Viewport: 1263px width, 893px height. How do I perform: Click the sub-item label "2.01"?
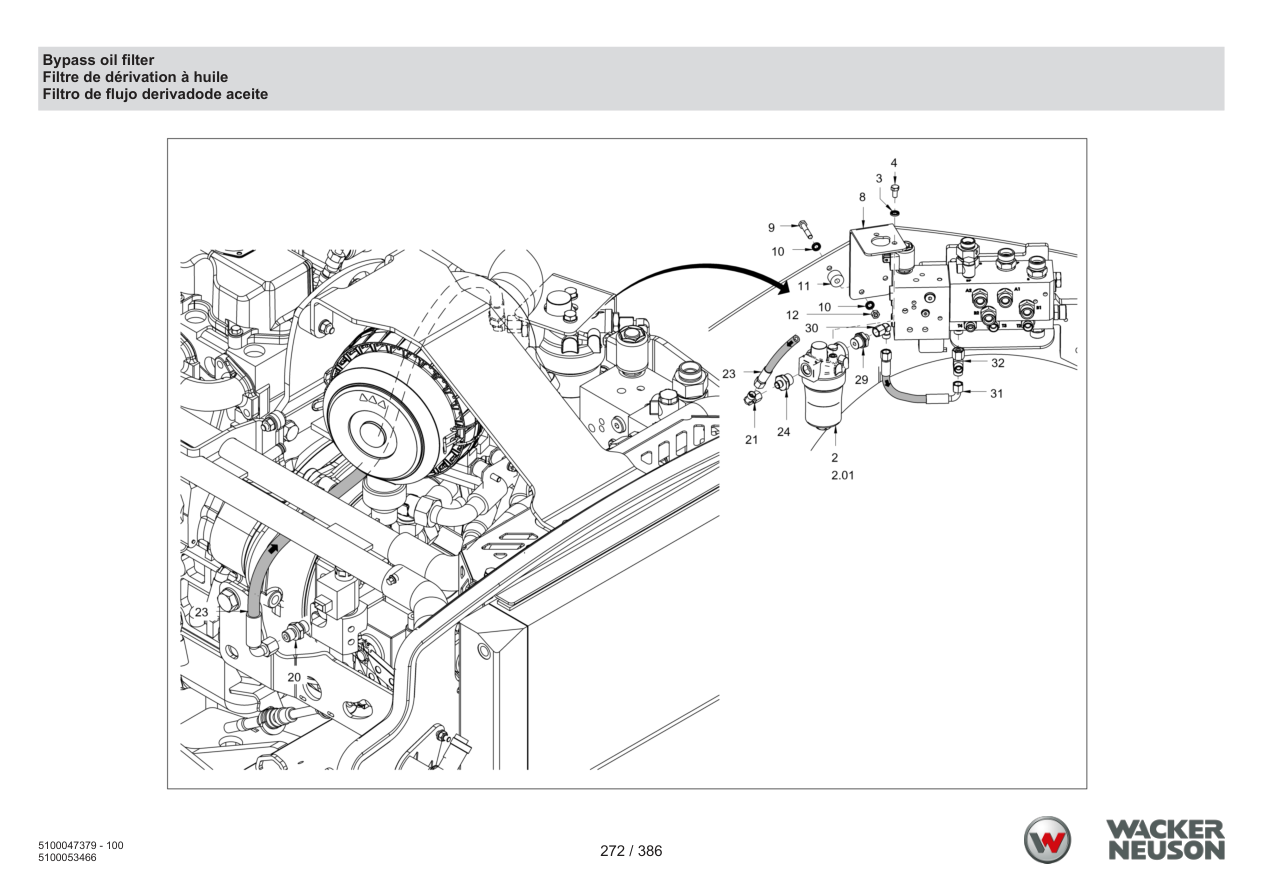pos(843,476)
